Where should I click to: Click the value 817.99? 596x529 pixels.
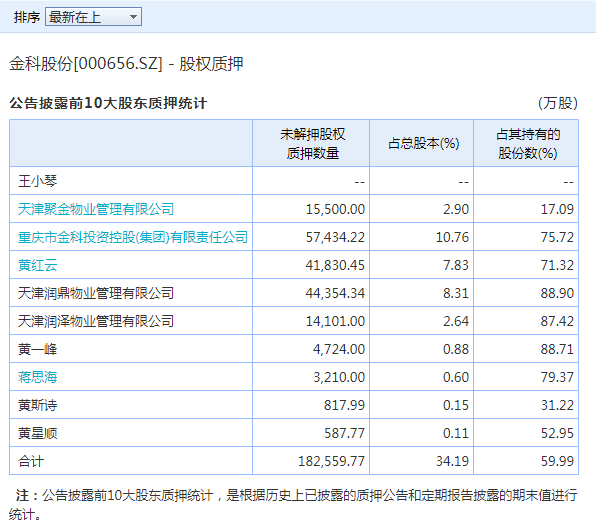(344, 405)
